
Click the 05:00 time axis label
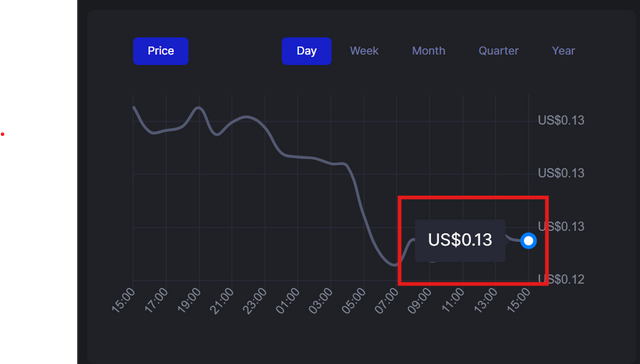(x=354, y=300)
